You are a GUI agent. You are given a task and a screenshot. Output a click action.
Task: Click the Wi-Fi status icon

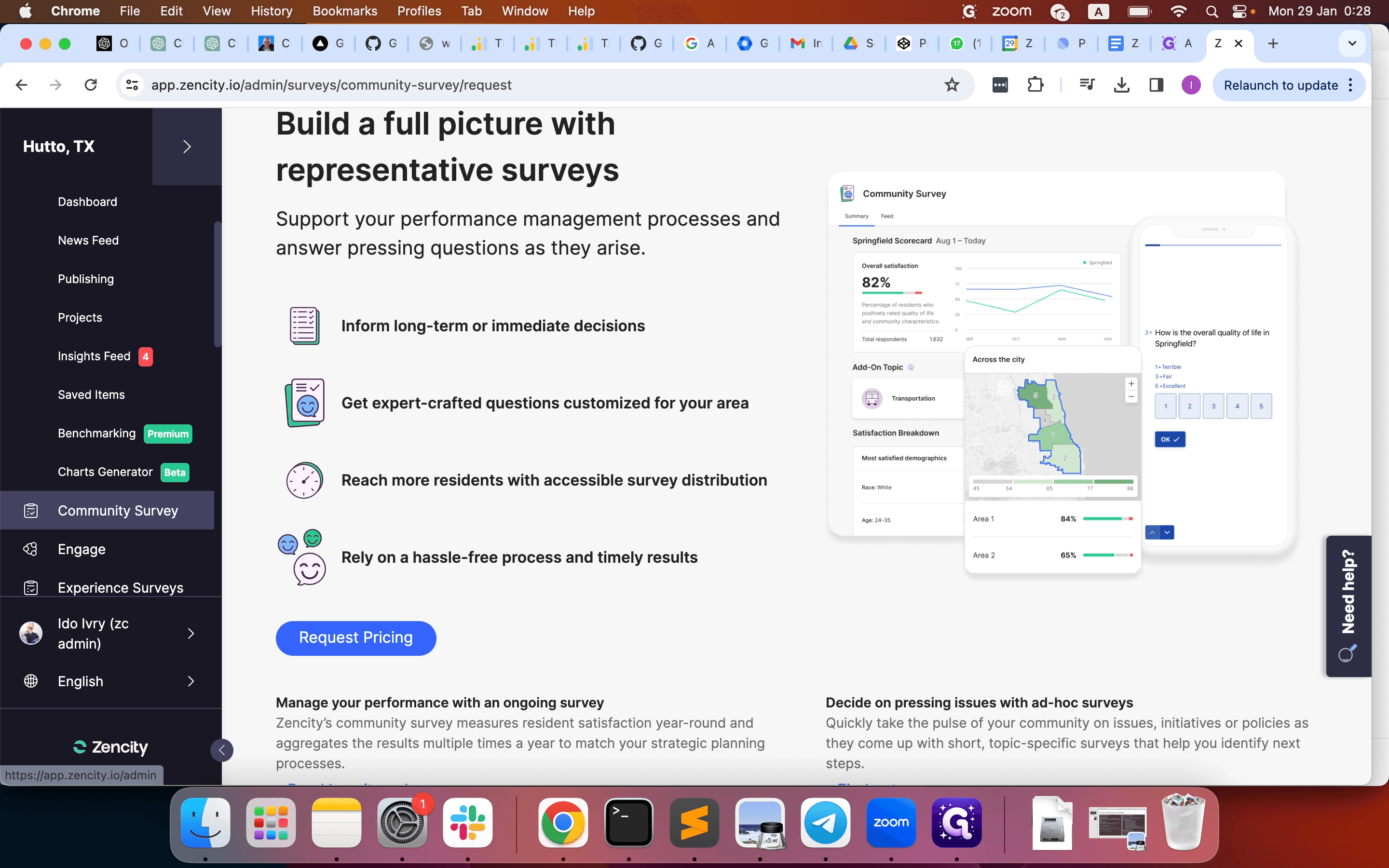(x=1178, y=12)
